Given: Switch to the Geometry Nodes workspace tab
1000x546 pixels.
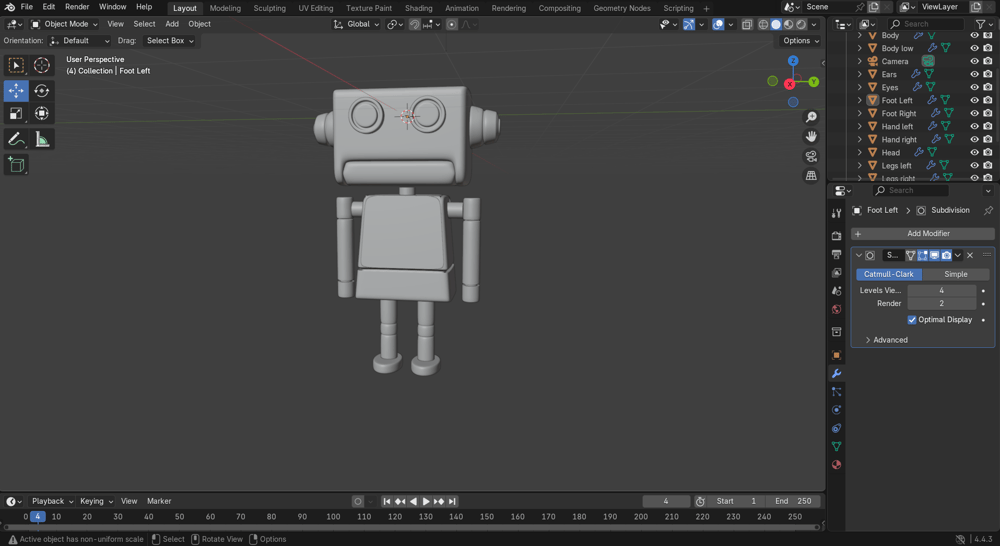Looking at the screenshot, I should tap(622, 8).
